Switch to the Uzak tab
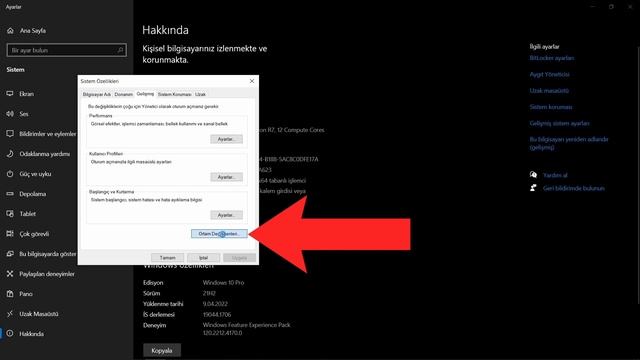 click(x=200, y=94)
